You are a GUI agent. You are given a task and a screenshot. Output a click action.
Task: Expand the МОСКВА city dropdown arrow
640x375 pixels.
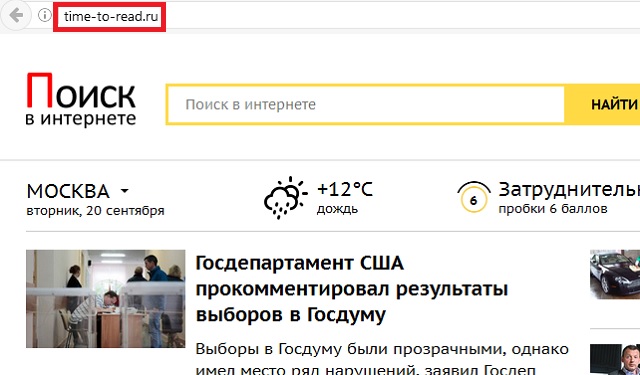tap(124, 191)
